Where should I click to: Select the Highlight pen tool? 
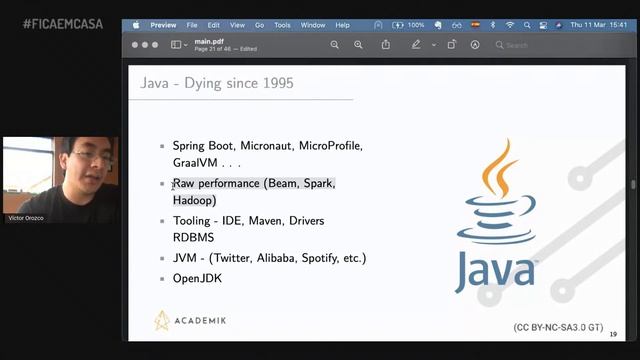tap(416, 44)
